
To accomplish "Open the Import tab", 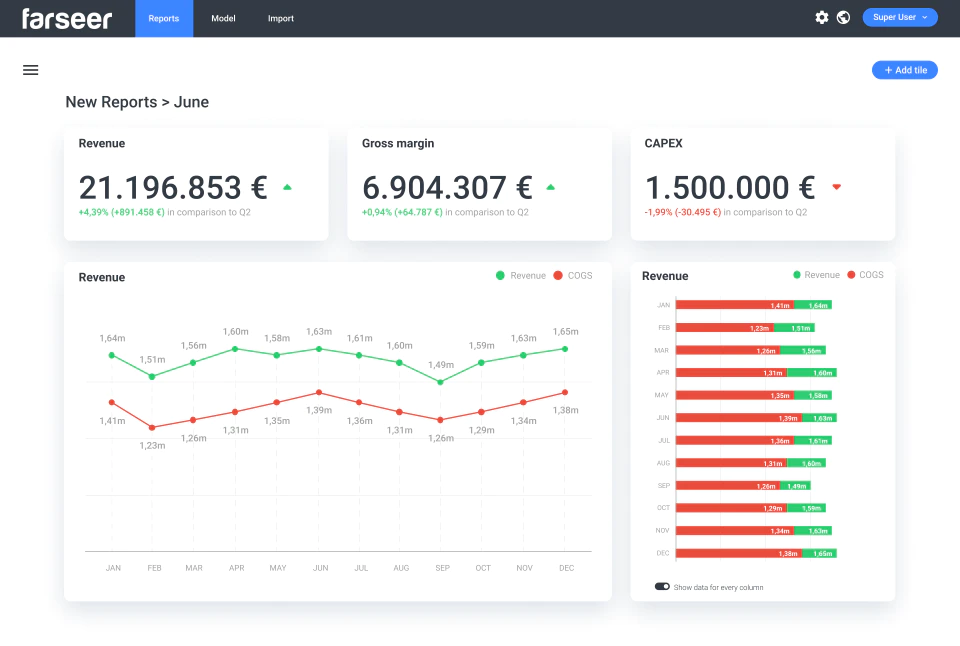I will (280, 18).
